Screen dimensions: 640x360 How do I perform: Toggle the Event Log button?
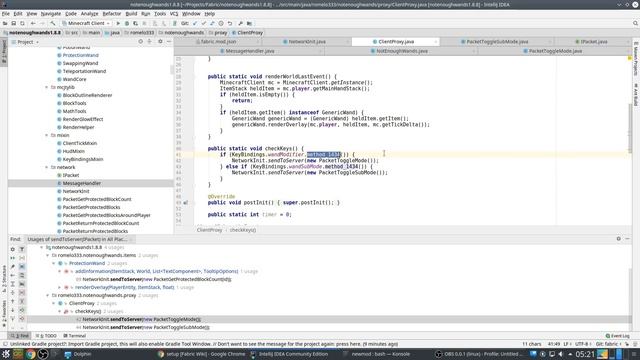617,336
